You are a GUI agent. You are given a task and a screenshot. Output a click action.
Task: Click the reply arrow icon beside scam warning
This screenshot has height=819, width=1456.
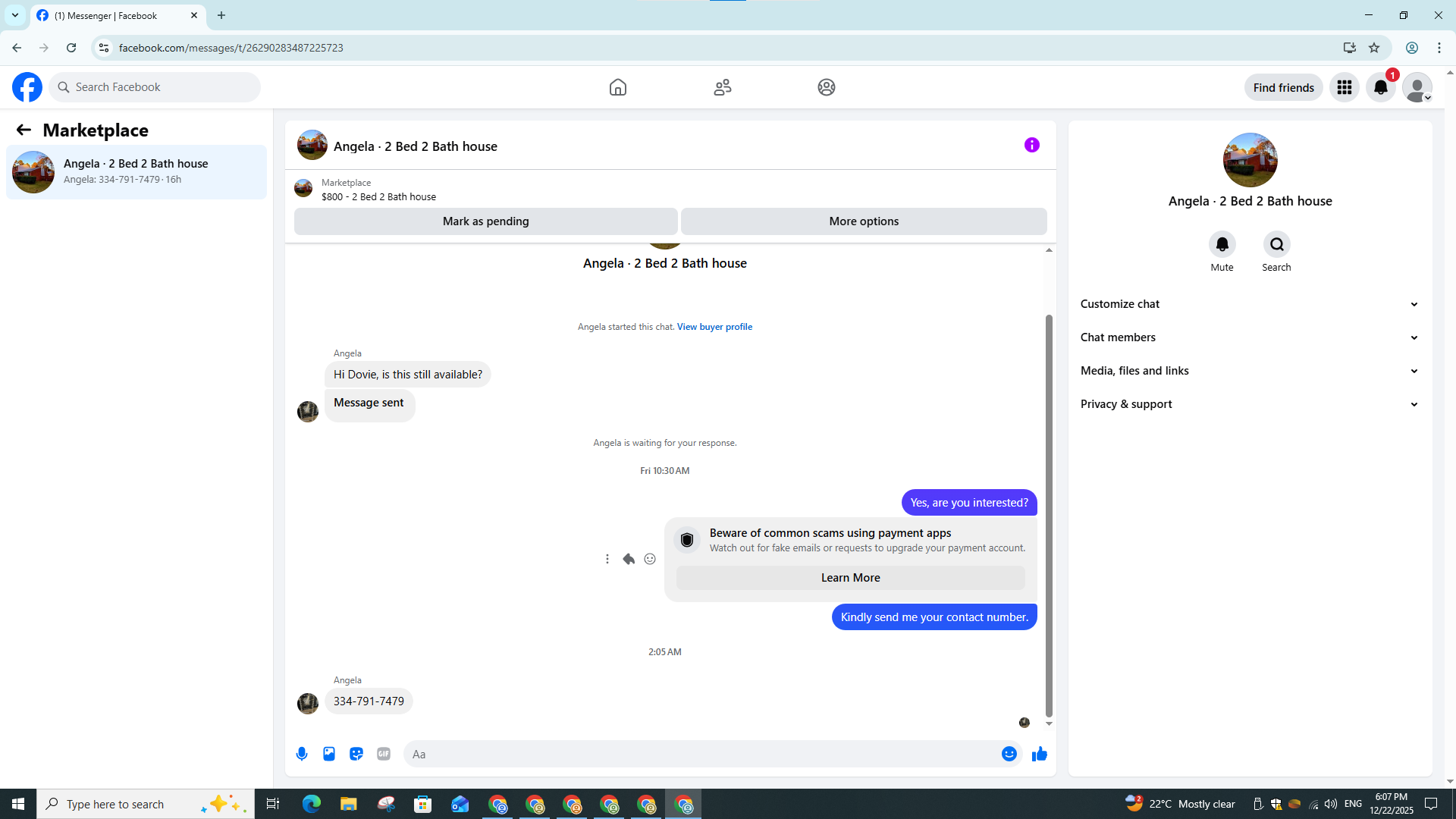point(629,559)
